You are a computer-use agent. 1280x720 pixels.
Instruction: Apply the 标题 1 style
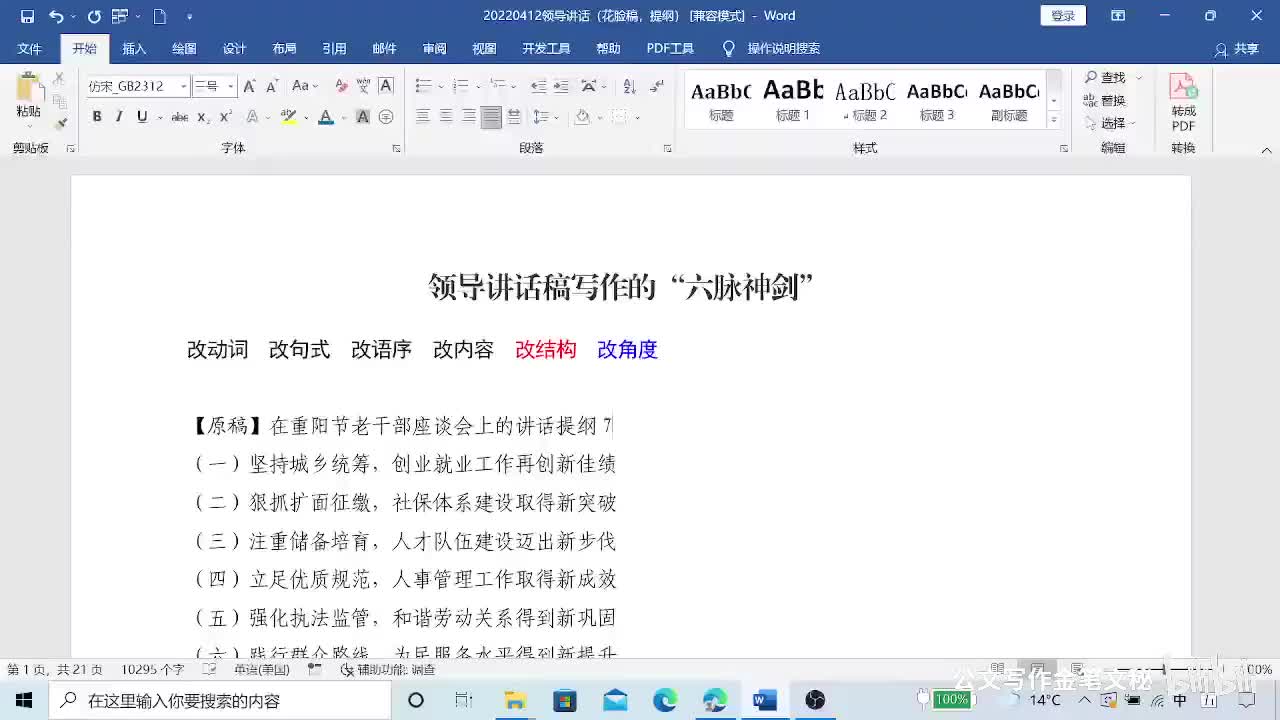coord(793,99)
